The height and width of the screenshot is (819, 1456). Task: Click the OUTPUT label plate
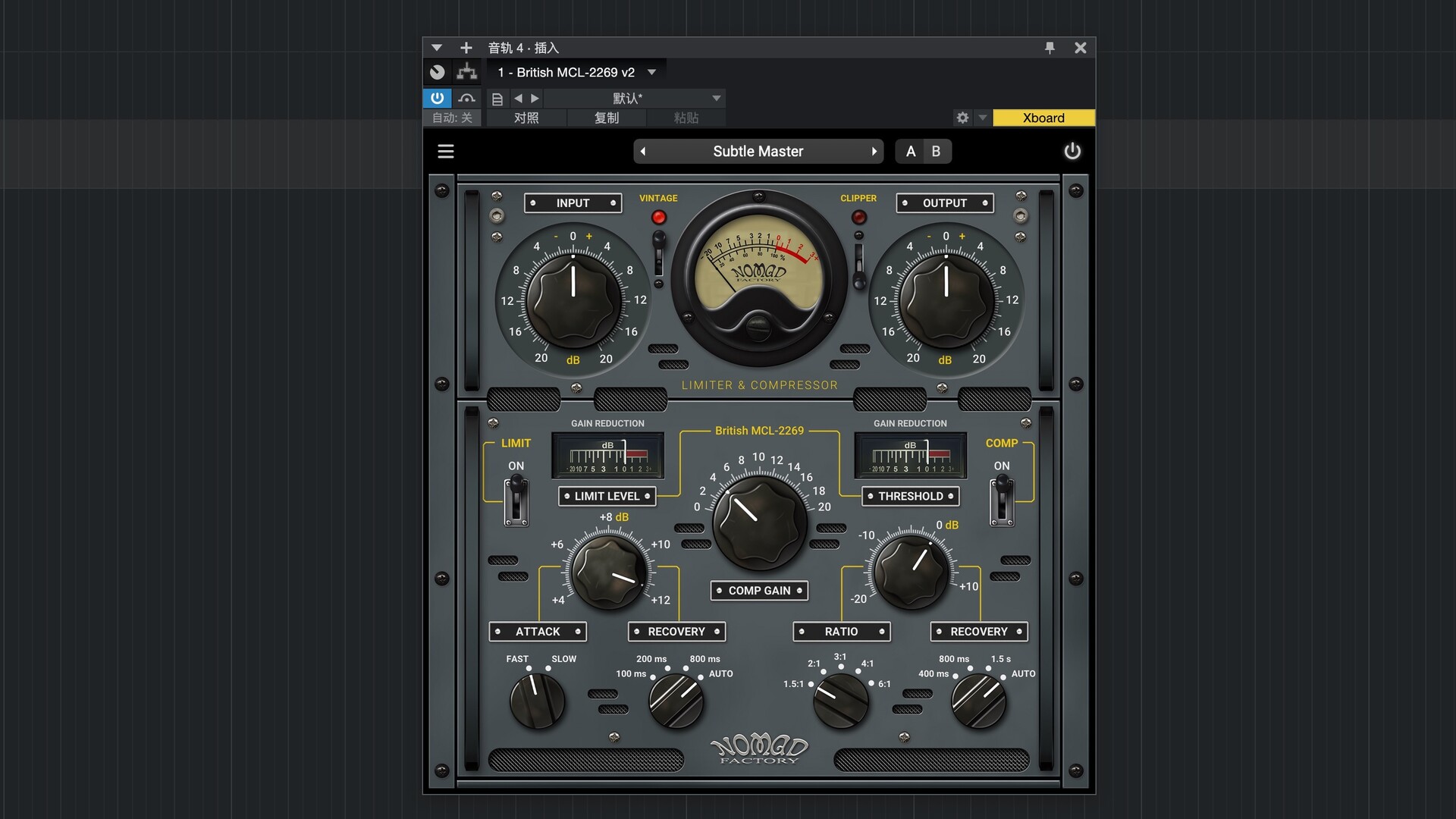pyautogui.click(x=945, y=203)
